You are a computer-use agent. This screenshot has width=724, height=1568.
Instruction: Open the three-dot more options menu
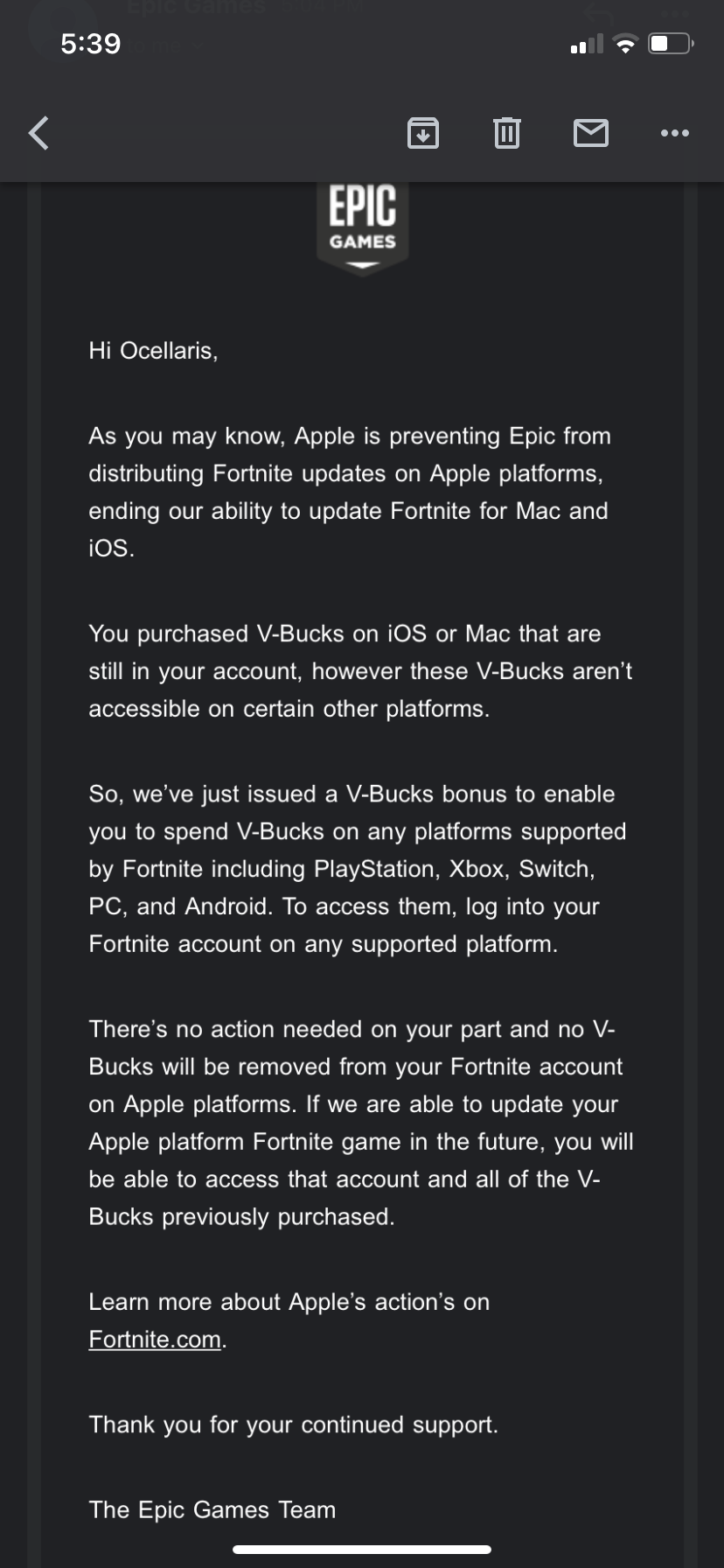click(675, 133)
